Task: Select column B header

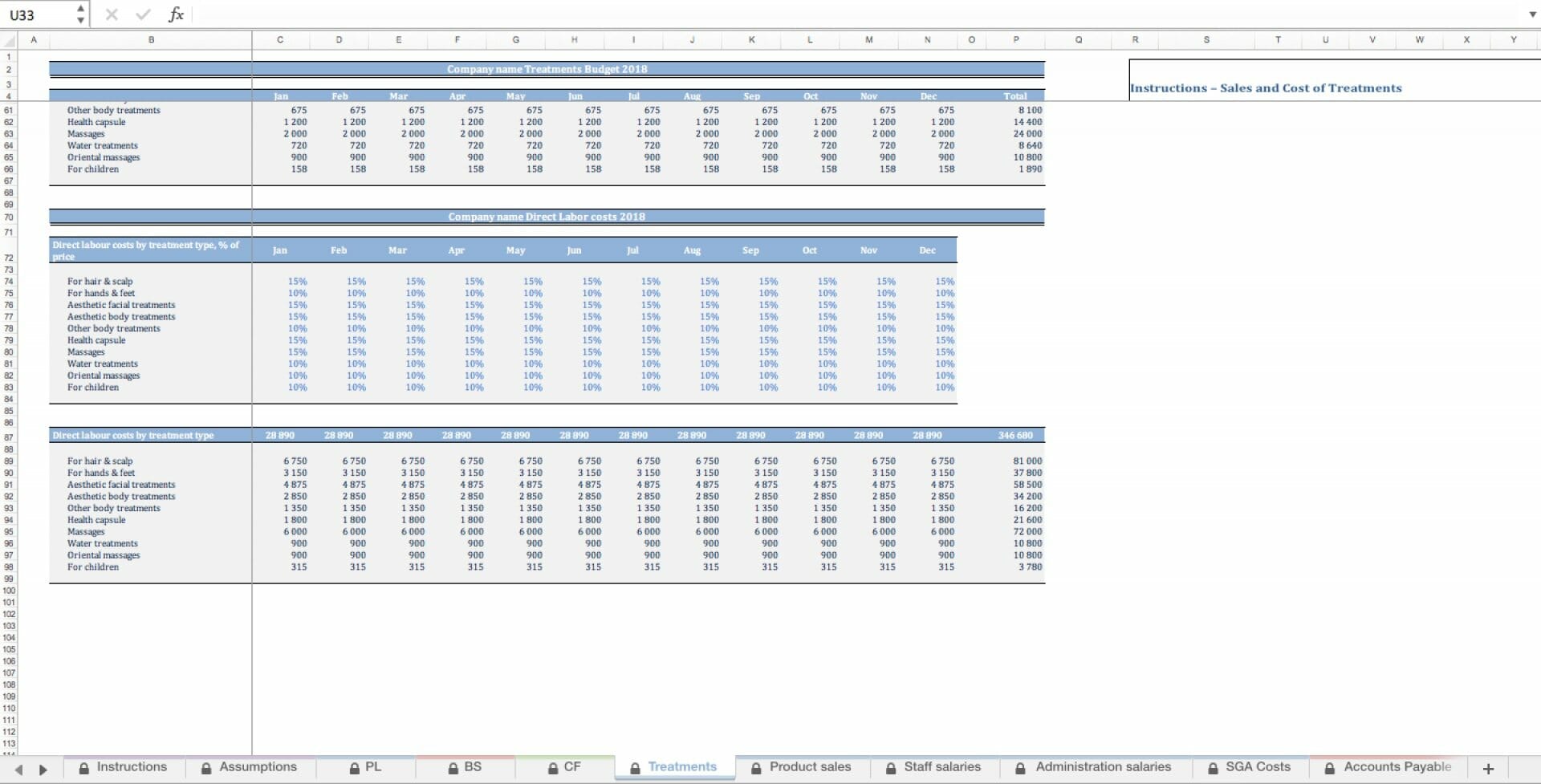Action: (x=151, y=39)
